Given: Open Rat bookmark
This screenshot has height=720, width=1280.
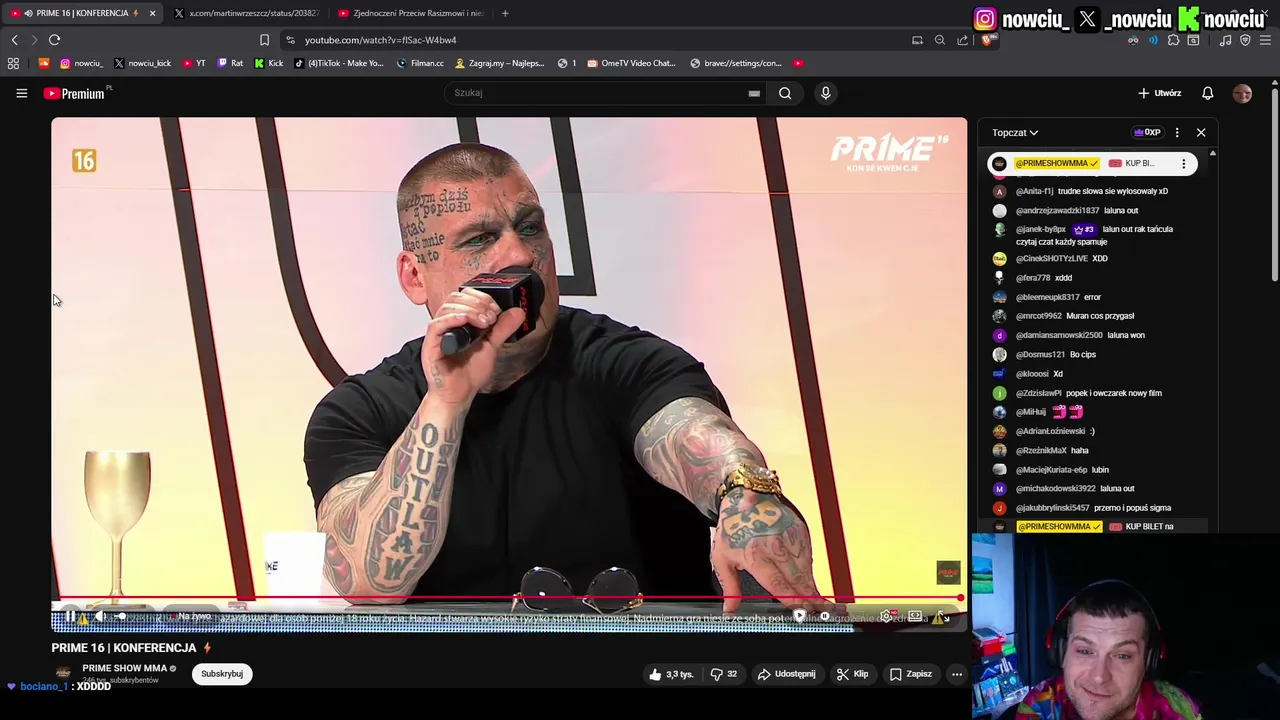Looking at the screenshot, I should pyautogui.click(x=230, y=63).
